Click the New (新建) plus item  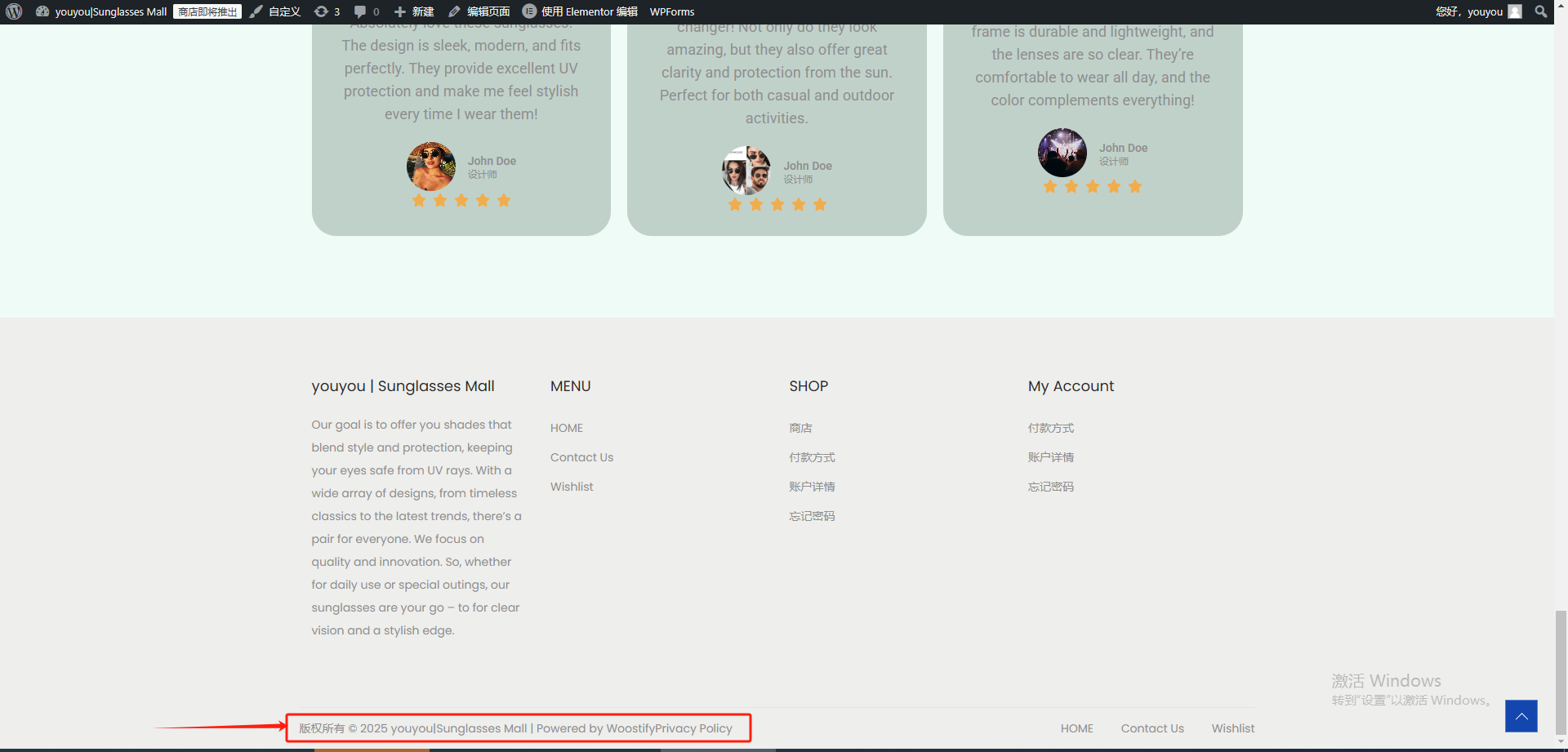click(x=414, y=11)
